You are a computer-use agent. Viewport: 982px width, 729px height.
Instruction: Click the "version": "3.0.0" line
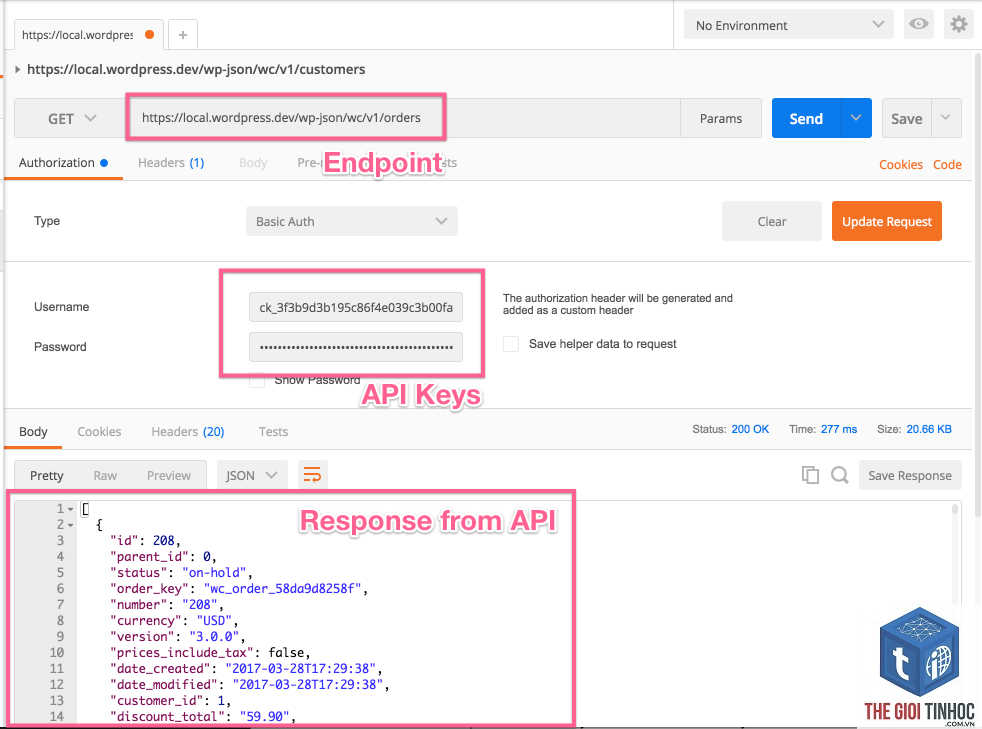coord(178,636)
